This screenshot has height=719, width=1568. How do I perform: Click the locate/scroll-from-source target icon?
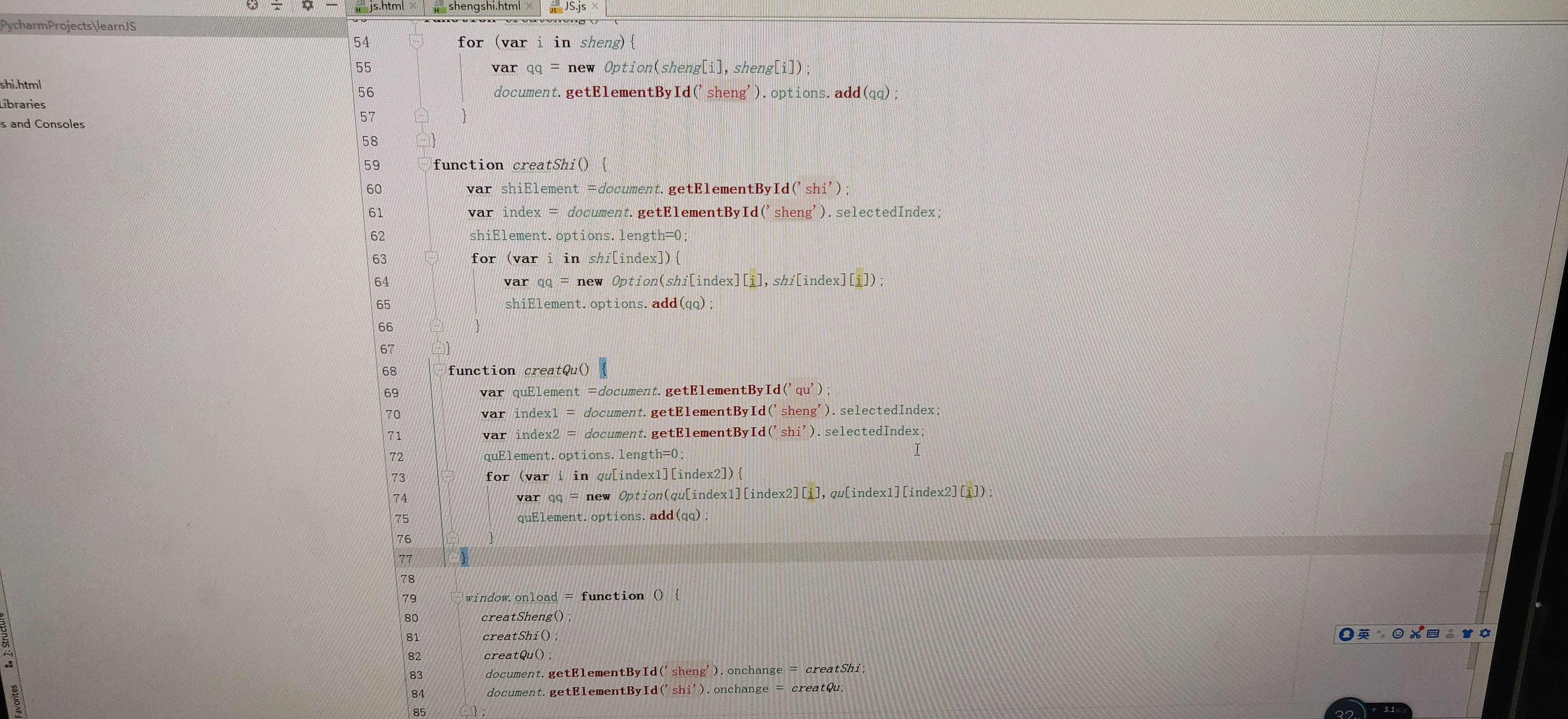(252, 5)
